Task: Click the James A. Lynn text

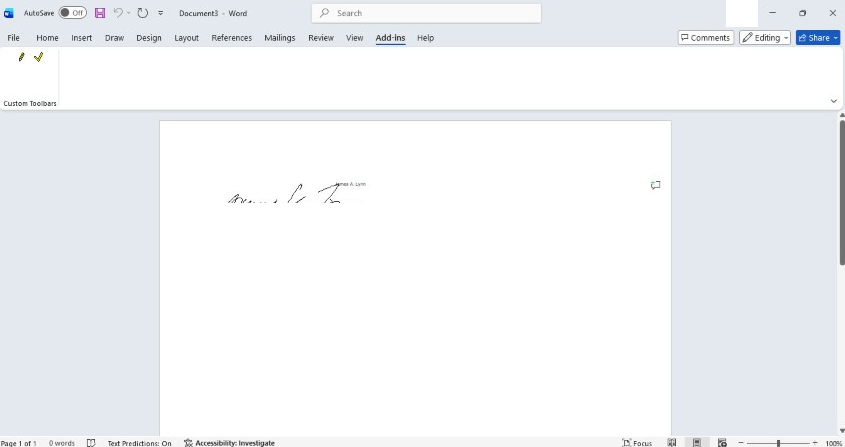Action: 350,184
